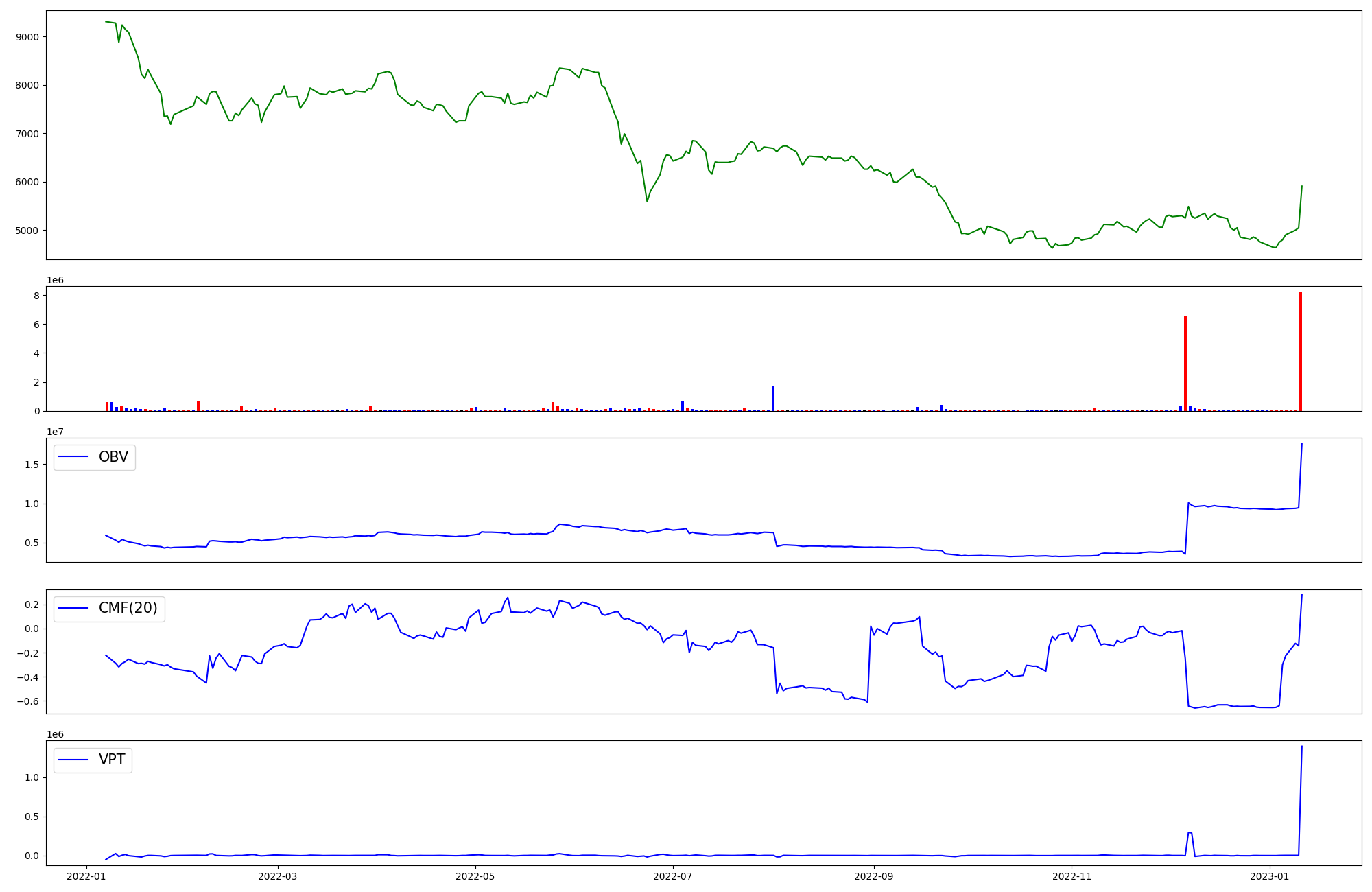Click the 2022-09 date tick label
1372x892 pixels.
click(x=874, y=876)
